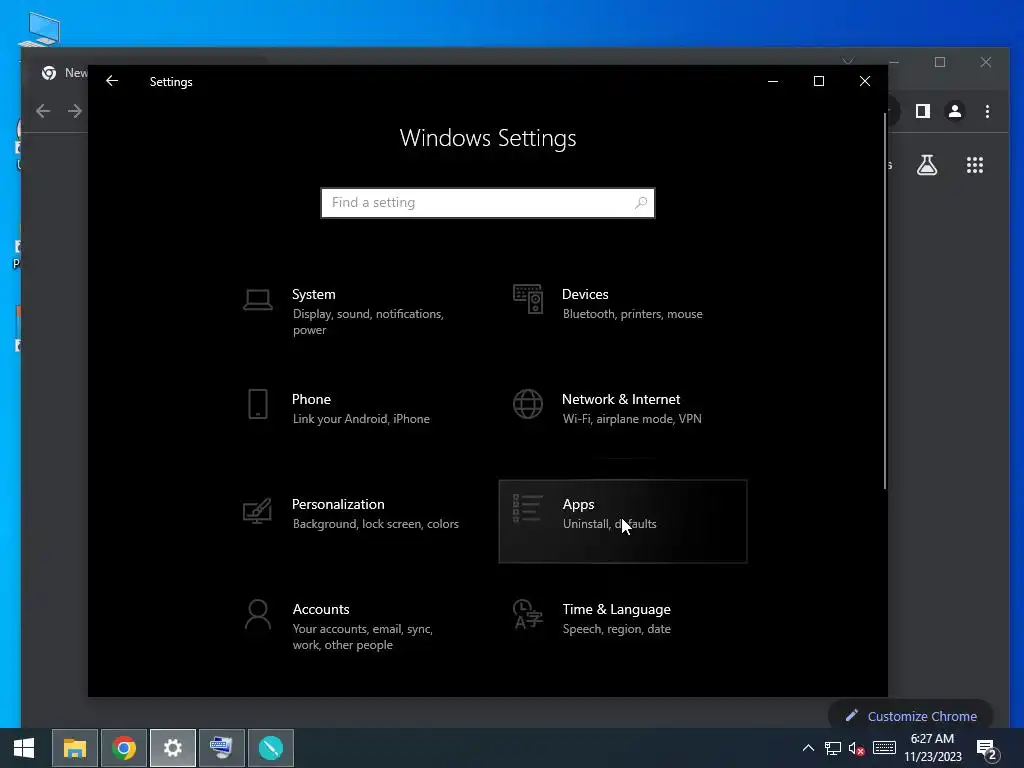The width and height of the screenshot is (1024, 768).
Task: Click the magnifier icon in the search box
Action: (641, 202)
